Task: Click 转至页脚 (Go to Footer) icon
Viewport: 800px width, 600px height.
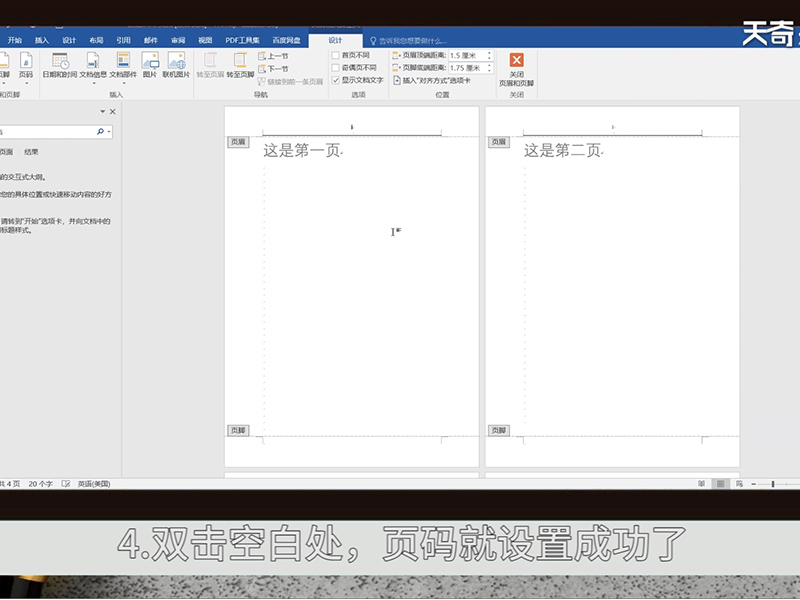Action: point(240,65)
